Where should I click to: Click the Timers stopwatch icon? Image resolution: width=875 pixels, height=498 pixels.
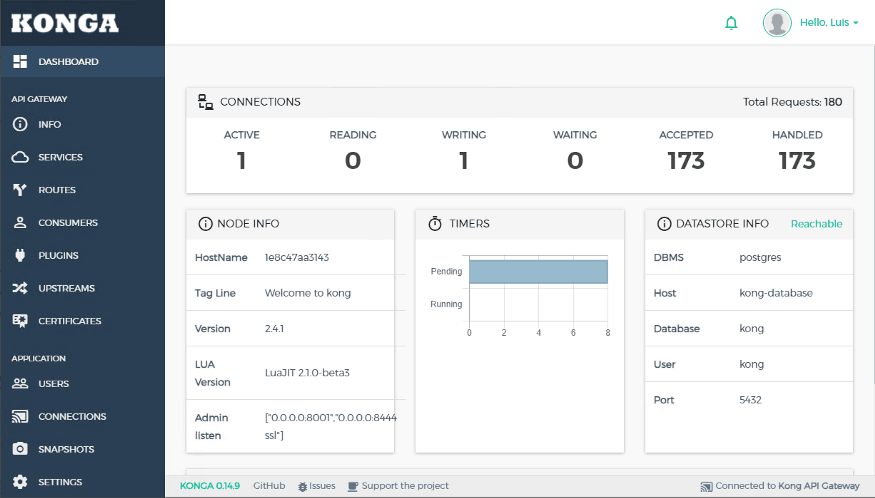tap(435, 224)
